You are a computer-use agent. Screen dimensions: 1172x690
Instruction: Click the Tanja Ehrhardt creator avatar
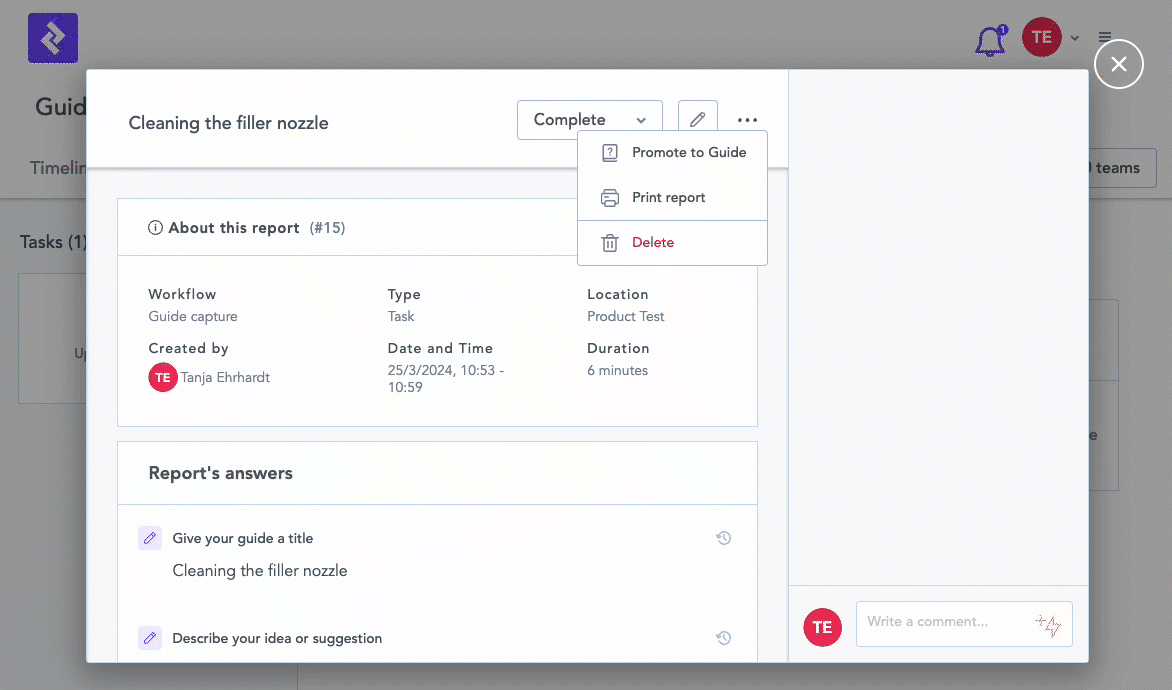click(x=163, y=377)
